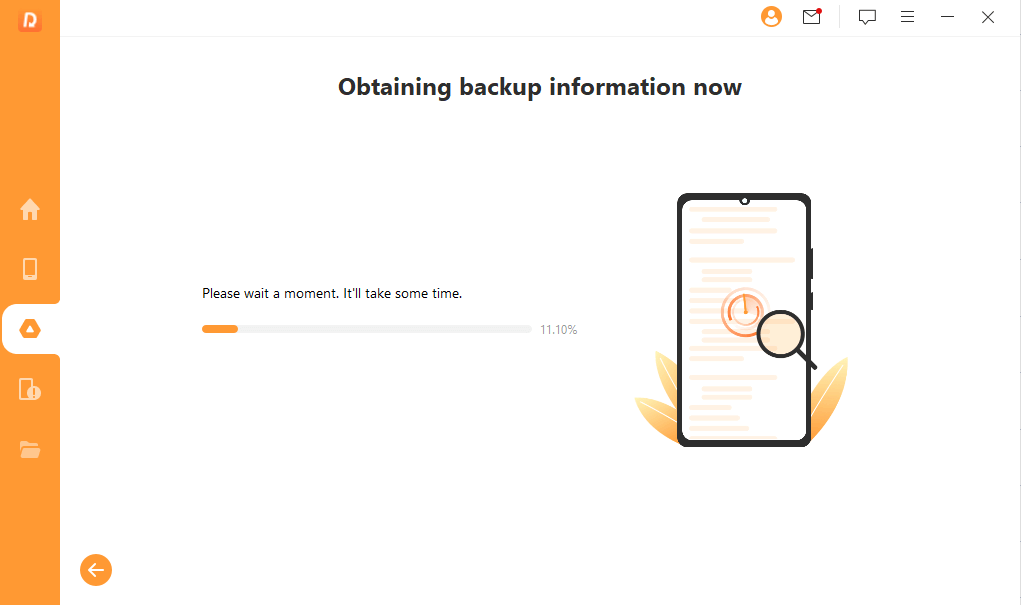Viewport: 1021px width, 605px height.
Task: Click the orange clock symbol in phone illustration
Action: click(742, 310)
